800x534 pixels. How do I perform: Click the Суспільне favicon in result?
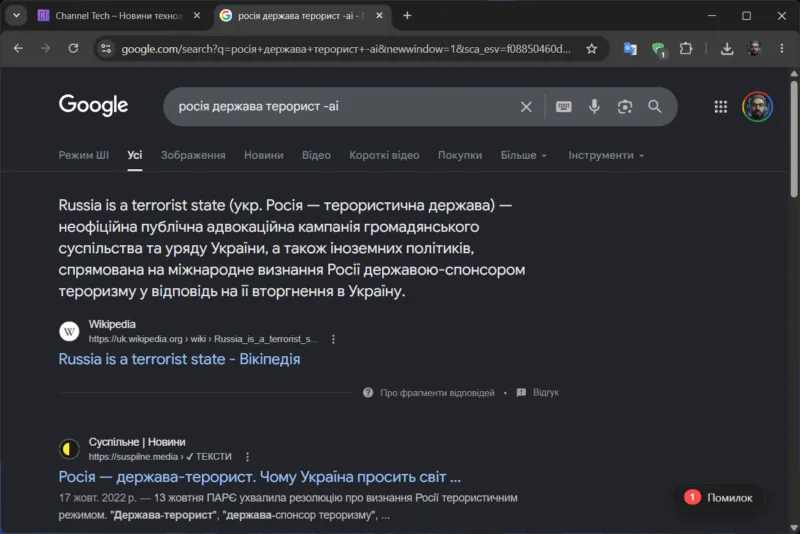(69, 449)
